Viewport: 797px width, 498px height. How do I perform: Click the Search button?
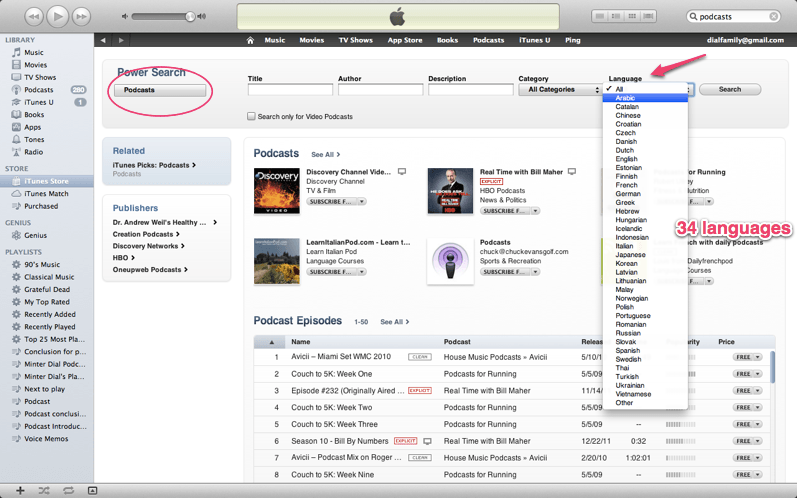730,89
